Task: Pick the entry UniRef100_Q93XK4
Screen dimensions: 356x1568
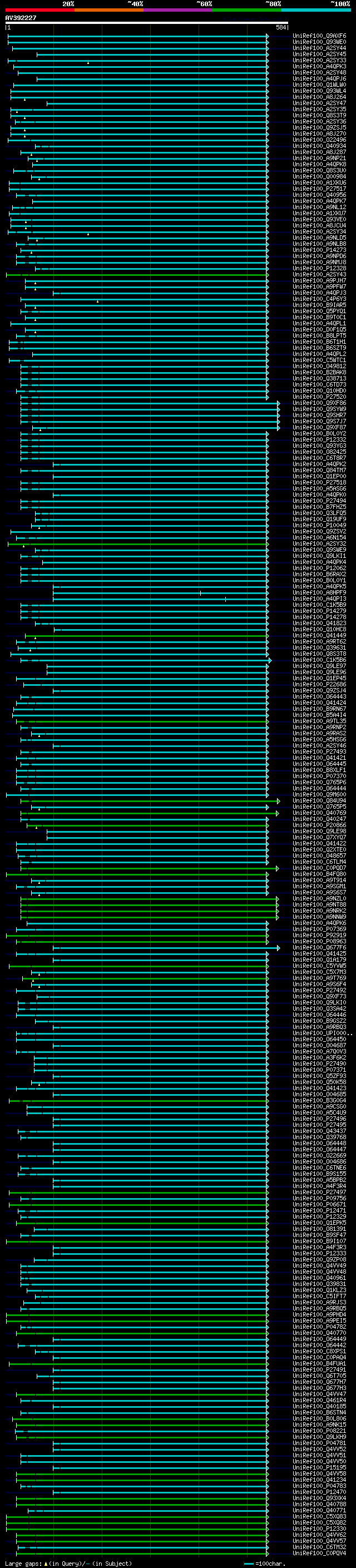Action: [x=319, y=1498]
